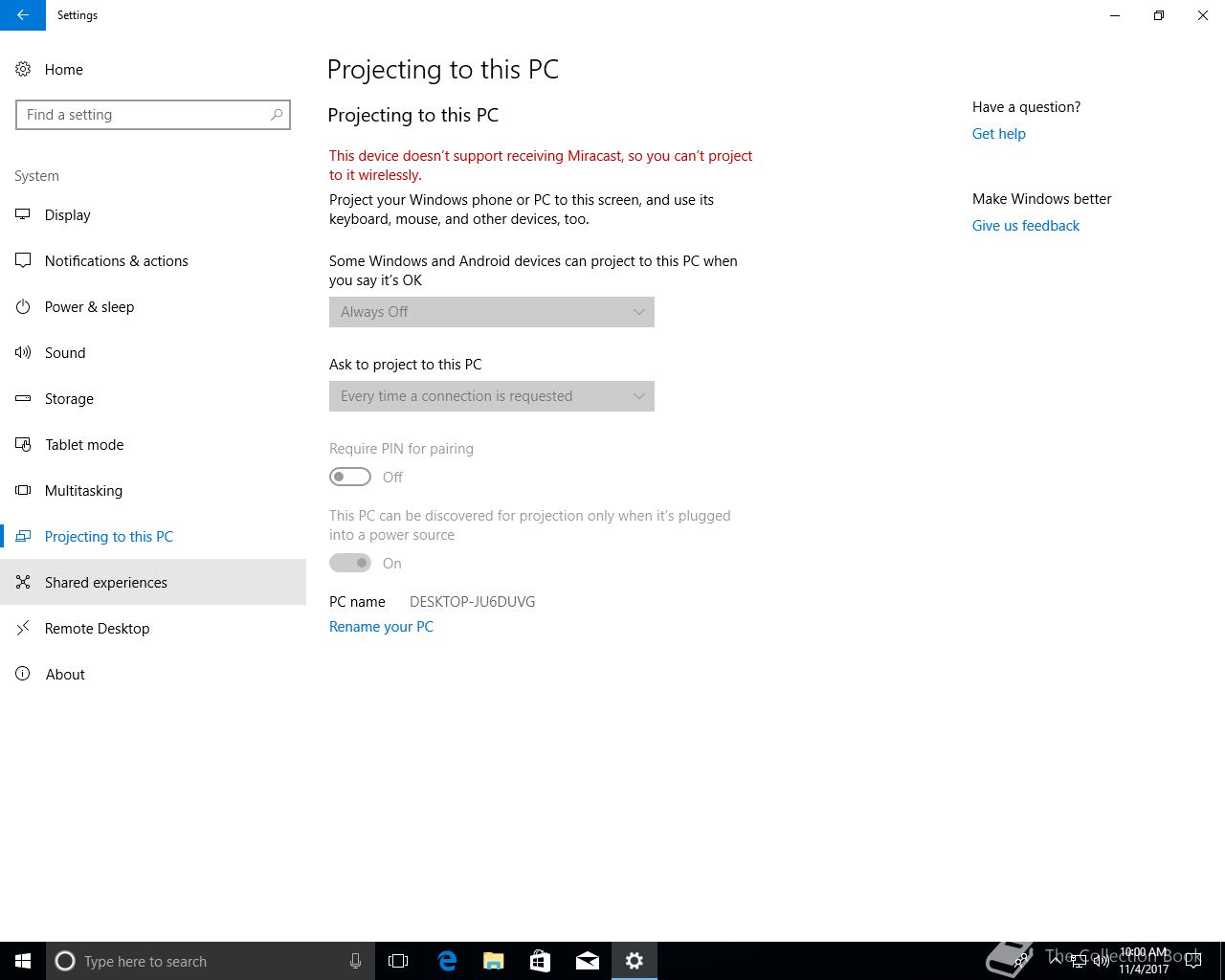
Task: Click the Settings gear icon in taskbar
Action: 635,961
